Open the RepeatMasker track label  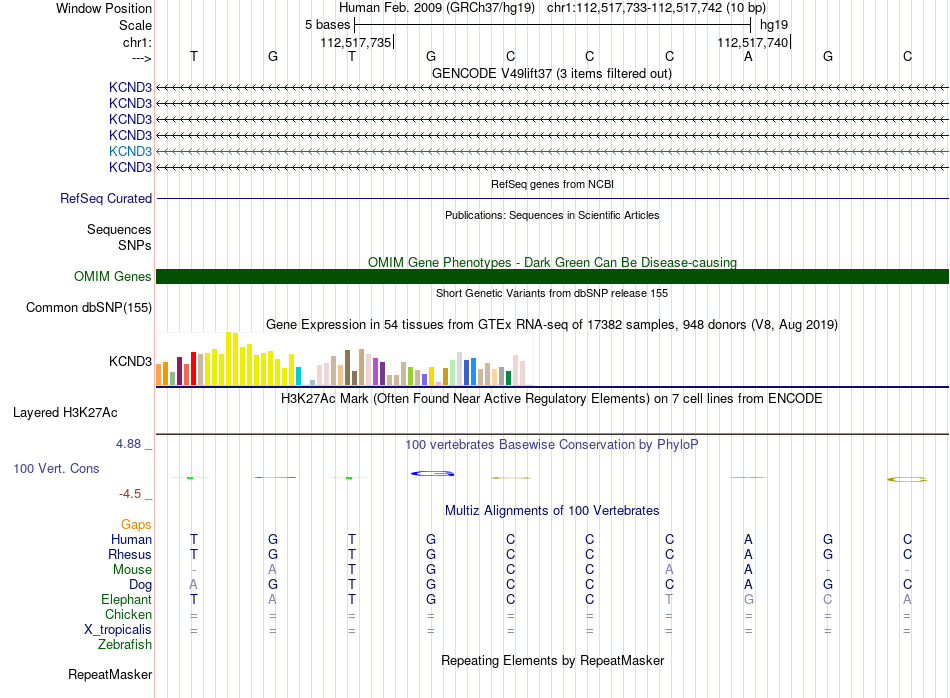(x=110, y=674)
